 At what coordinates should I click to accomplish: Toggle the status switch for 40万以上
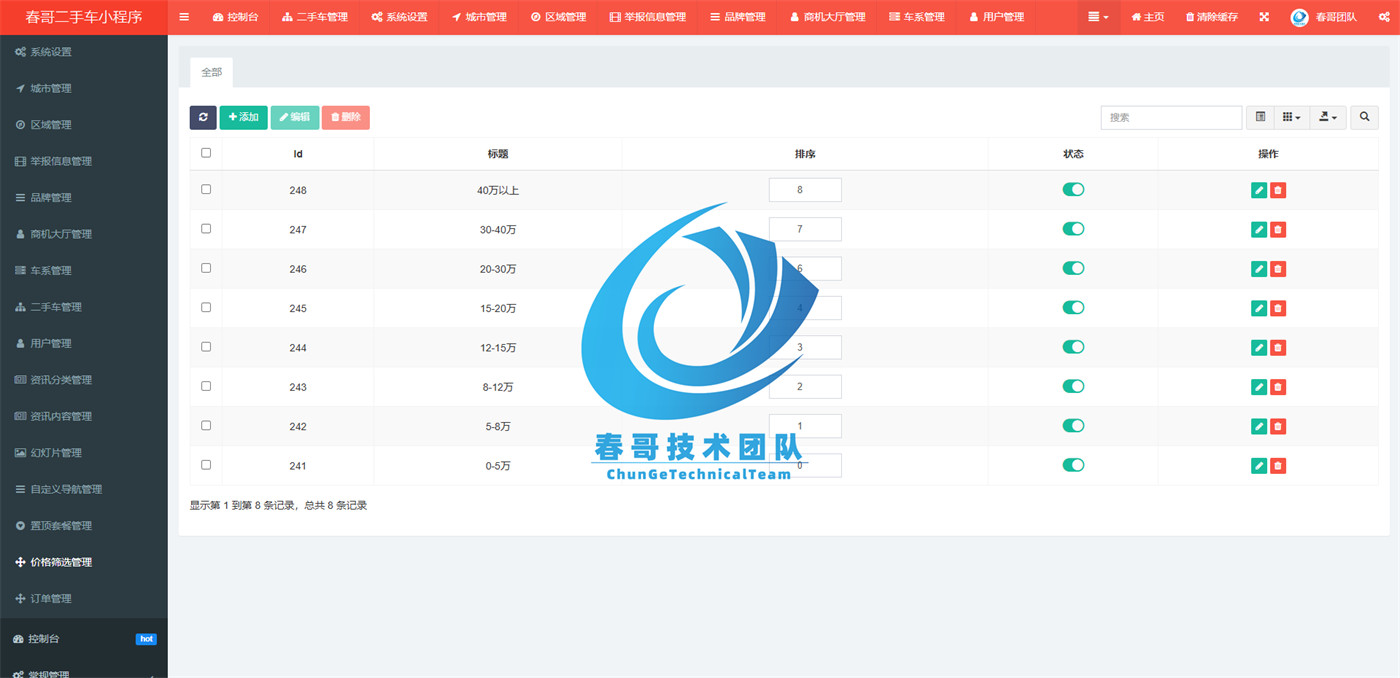[x=1073, y=189]
